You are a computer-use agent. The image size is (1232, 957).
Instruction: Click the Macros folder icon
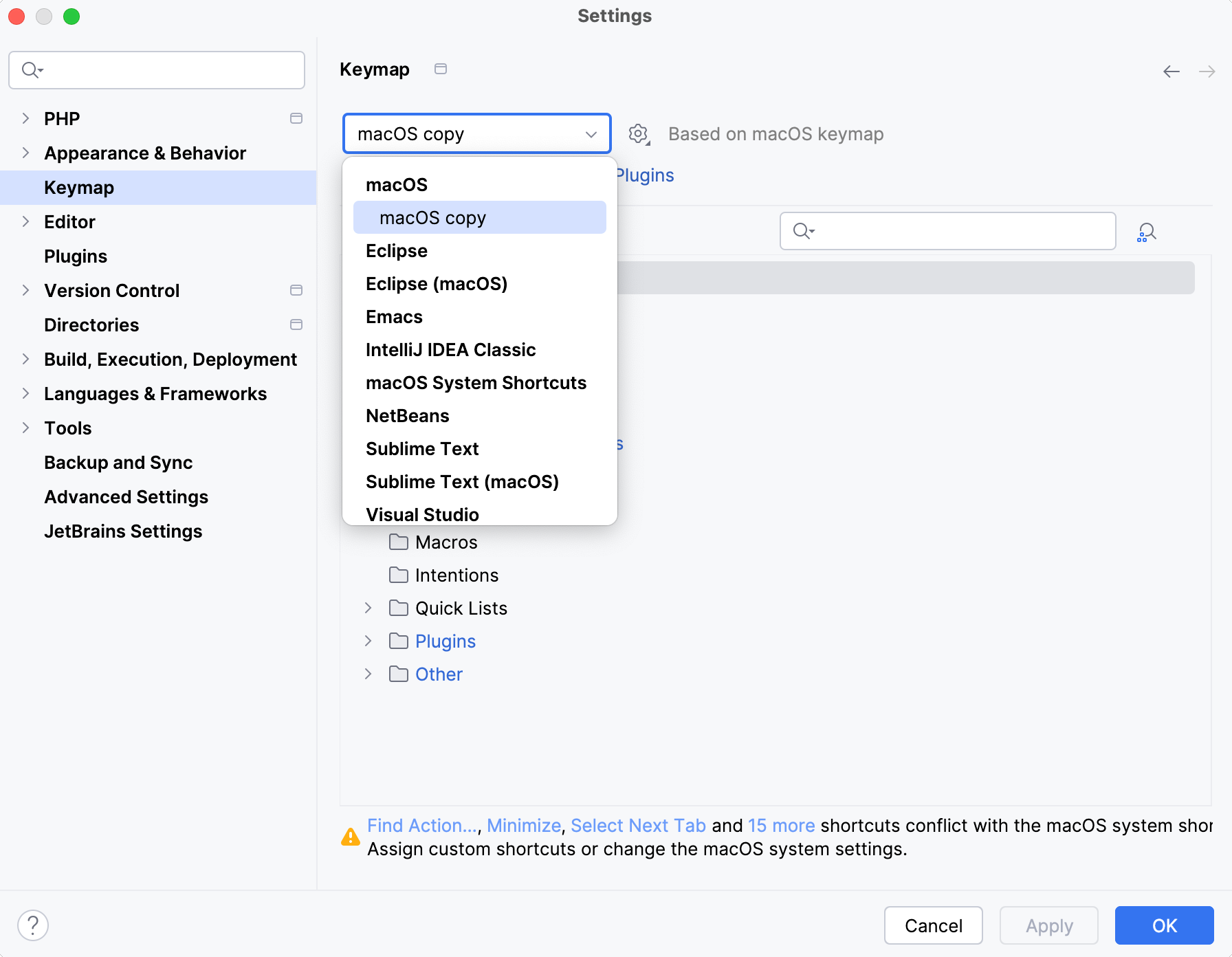(x=397, y=542)
